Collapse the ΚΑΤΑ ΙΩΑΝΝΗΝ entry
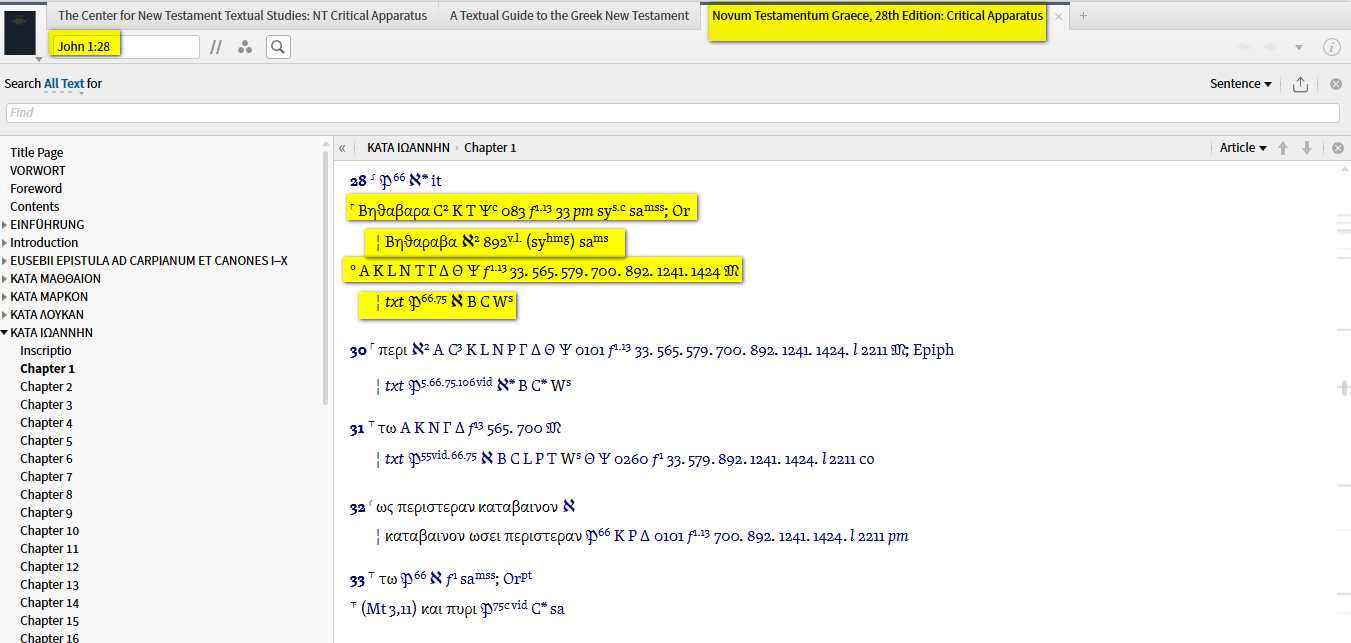The width and height of the screenshot is (1351, 643). [5, 333]
